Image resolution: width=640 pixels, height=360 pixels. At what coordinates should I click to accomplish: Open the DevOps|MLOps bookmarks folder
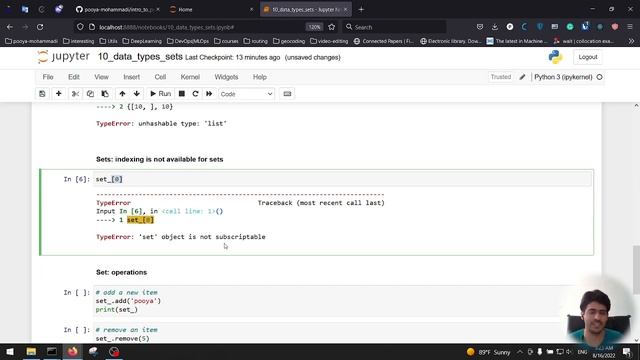coord(188,41)
